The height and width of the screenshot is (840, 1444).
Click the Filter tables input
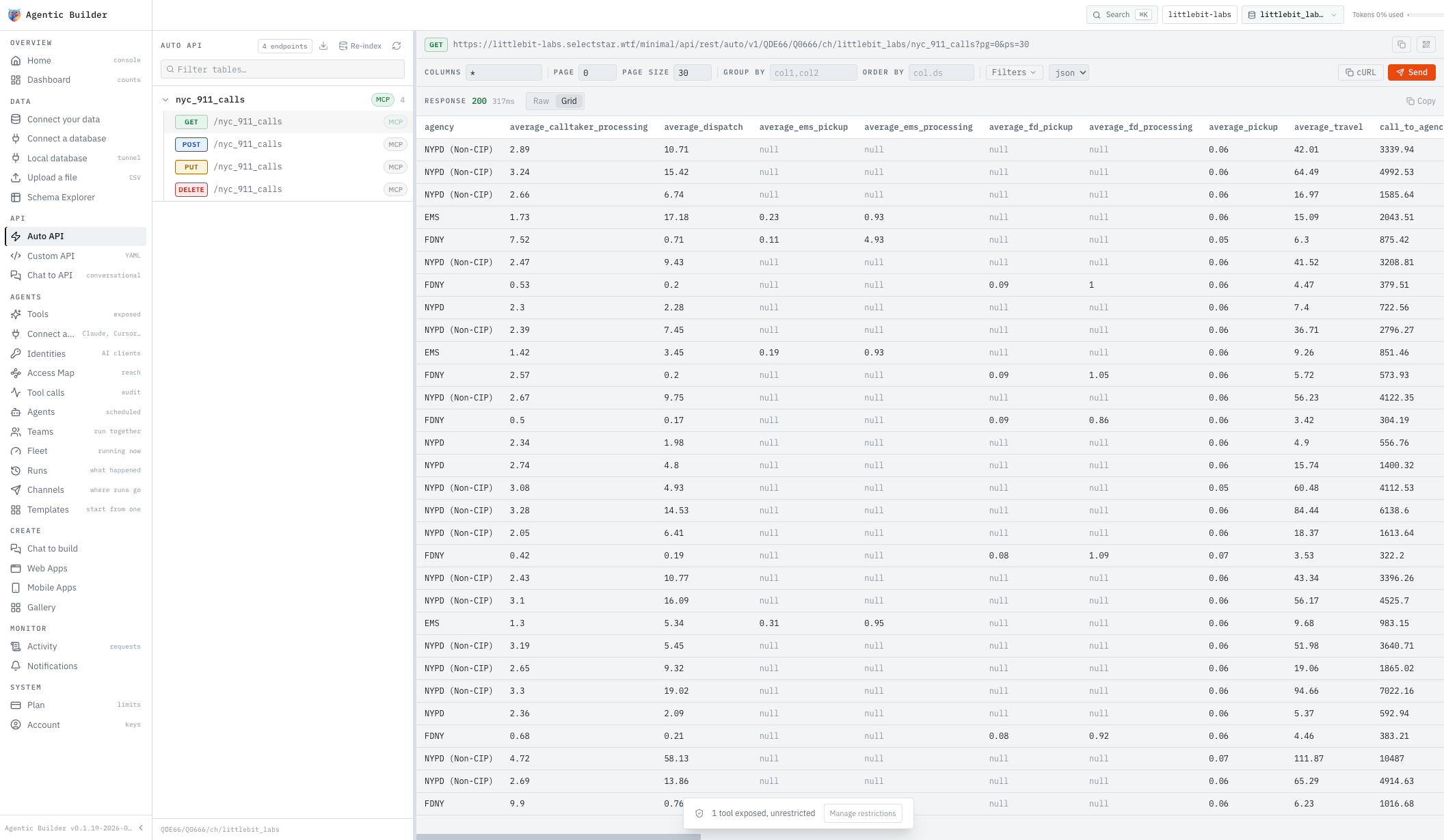pyautogui.click(x=282, y=69)
